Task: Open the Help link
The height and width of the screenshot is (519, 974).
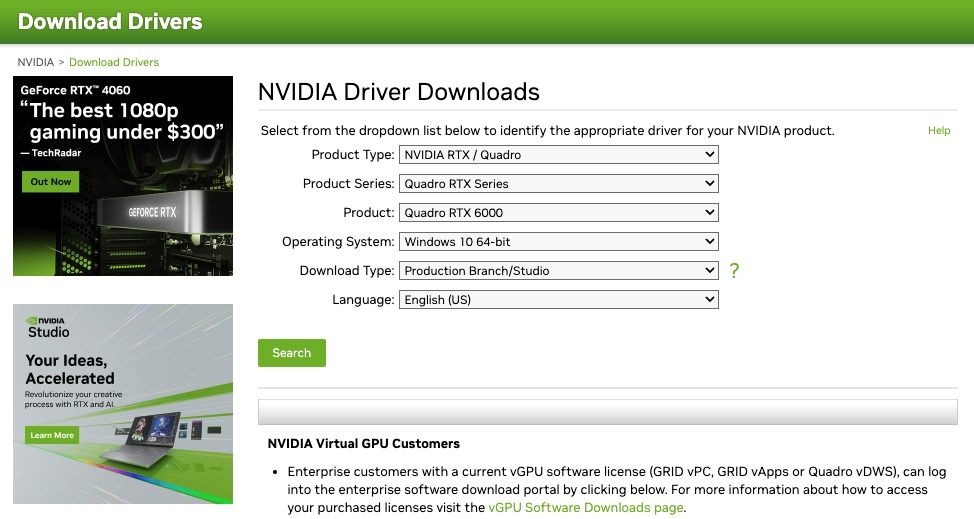Action: pos(939,130)
